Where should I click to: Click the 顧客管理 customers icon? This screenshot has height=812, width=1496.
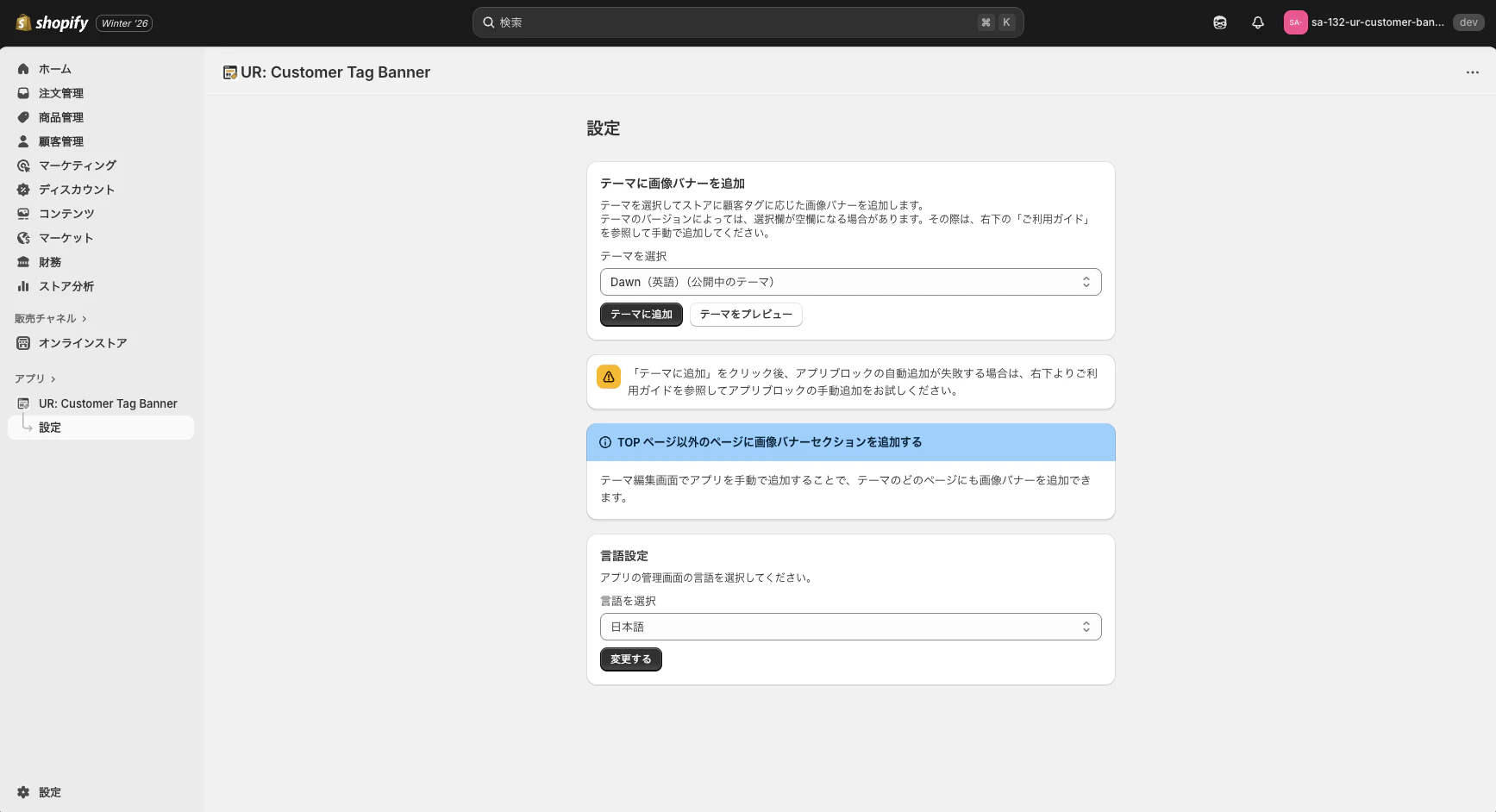coord(23,141)
